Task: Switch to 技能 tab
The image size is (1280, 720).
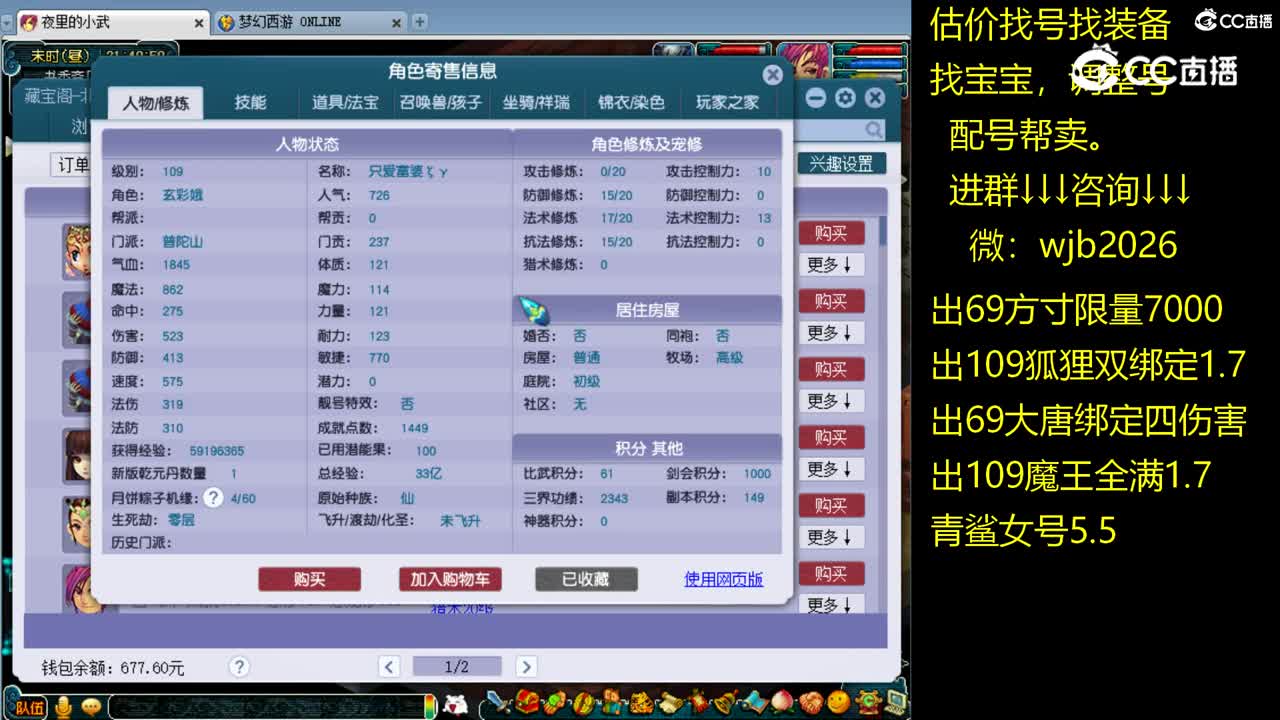Action: 250,102
